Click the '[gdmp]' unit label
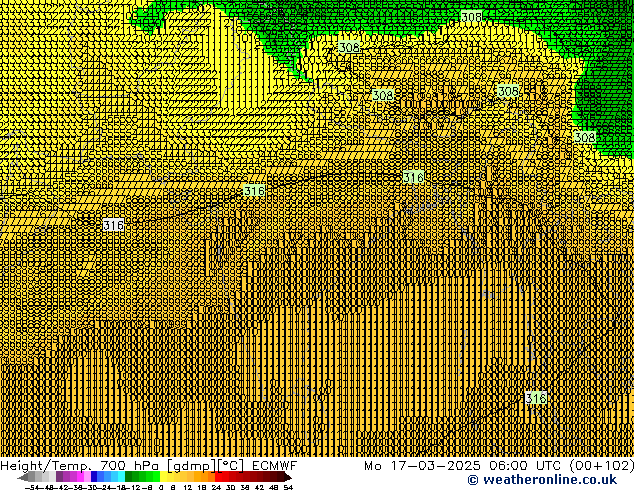The image size is (634, 490). 191,466
